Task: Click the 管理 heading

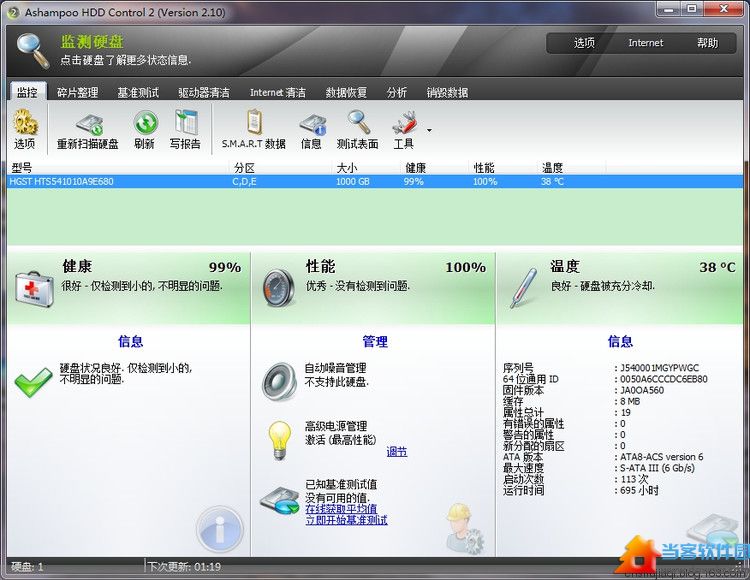Action: coord(375,341)
